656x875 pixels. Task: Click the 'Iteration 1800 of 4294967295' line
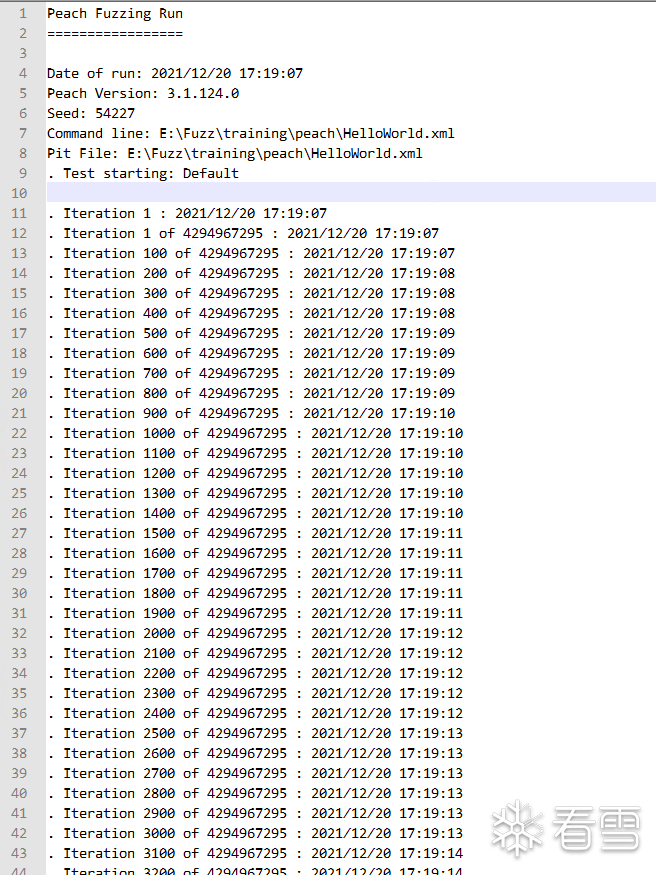tap(255, 593)
